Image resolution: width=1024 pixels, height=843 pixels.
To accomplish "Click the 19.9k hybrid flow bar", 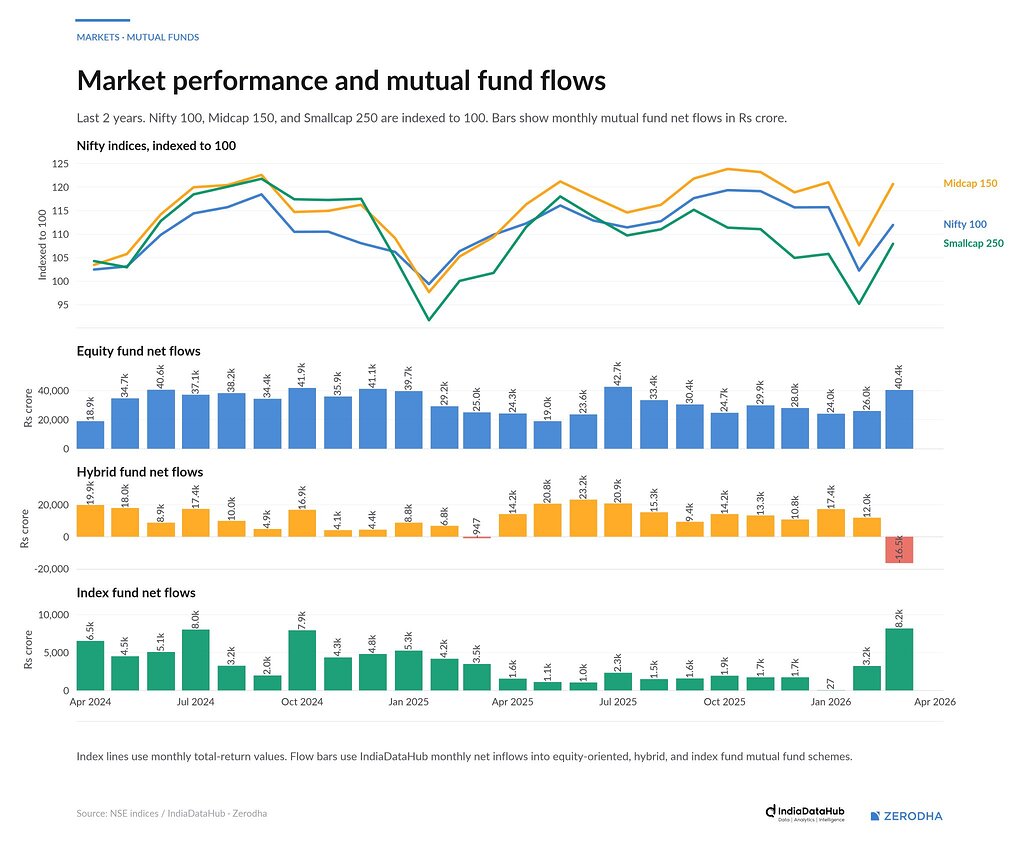I will (90, 521).
